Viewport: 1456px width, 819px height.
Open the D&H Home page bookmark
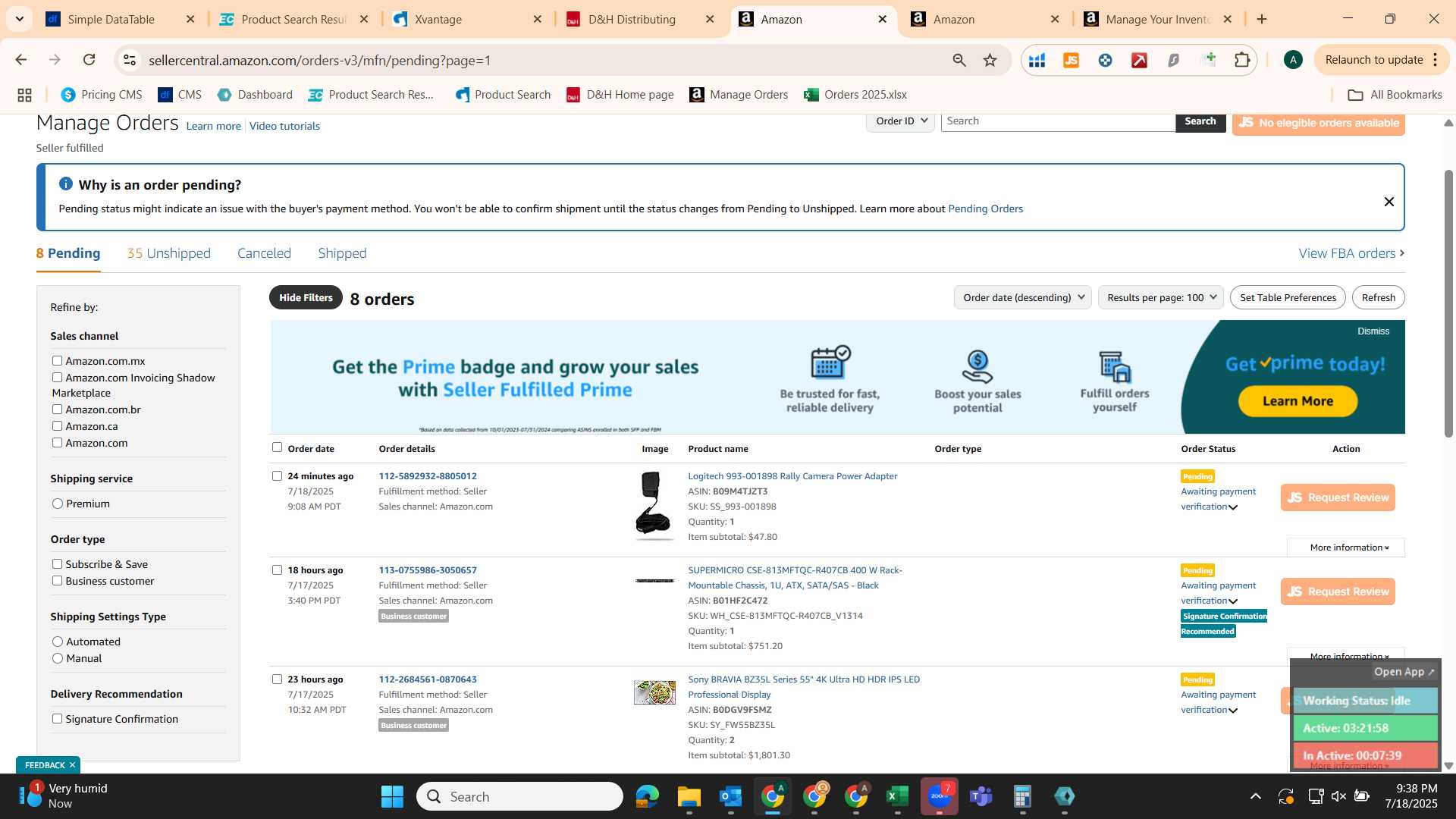(x=620, y=95)
